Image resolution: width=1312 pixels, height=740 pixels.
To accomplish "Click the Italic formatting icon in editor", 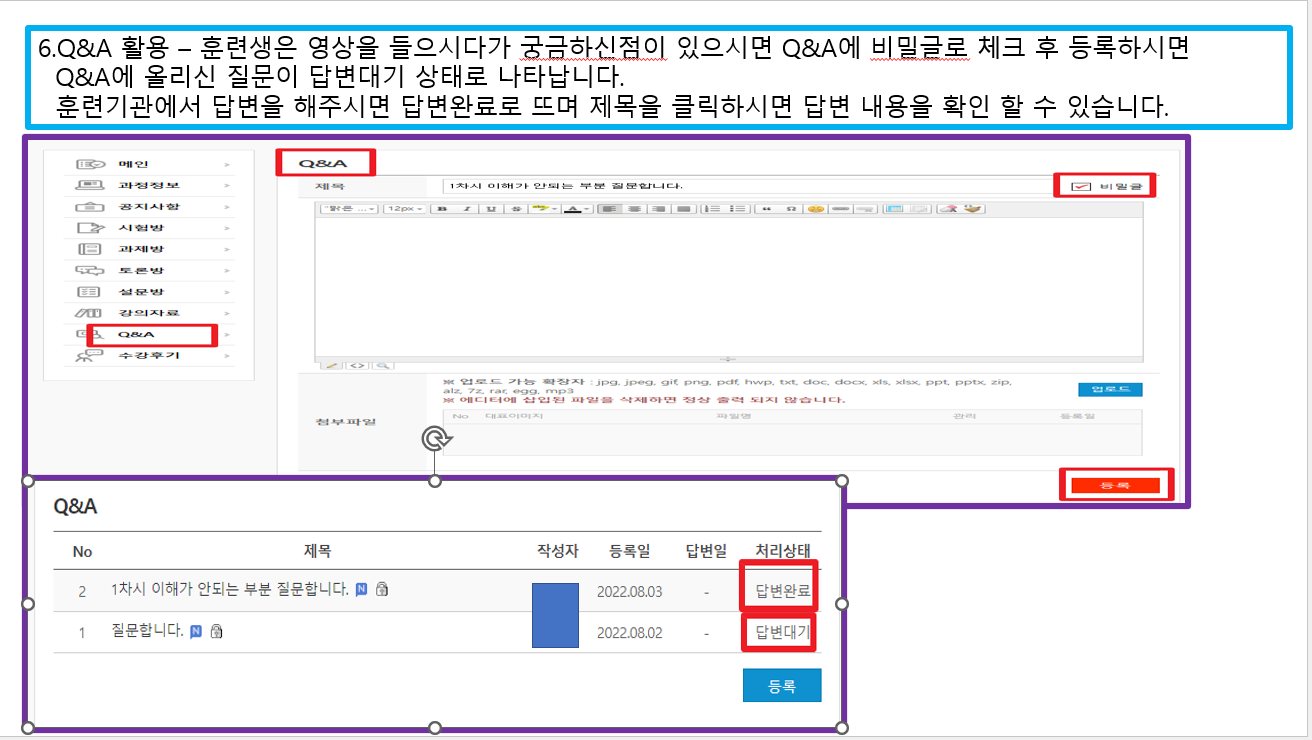I will pyautogui.click(x=465, y=209).
